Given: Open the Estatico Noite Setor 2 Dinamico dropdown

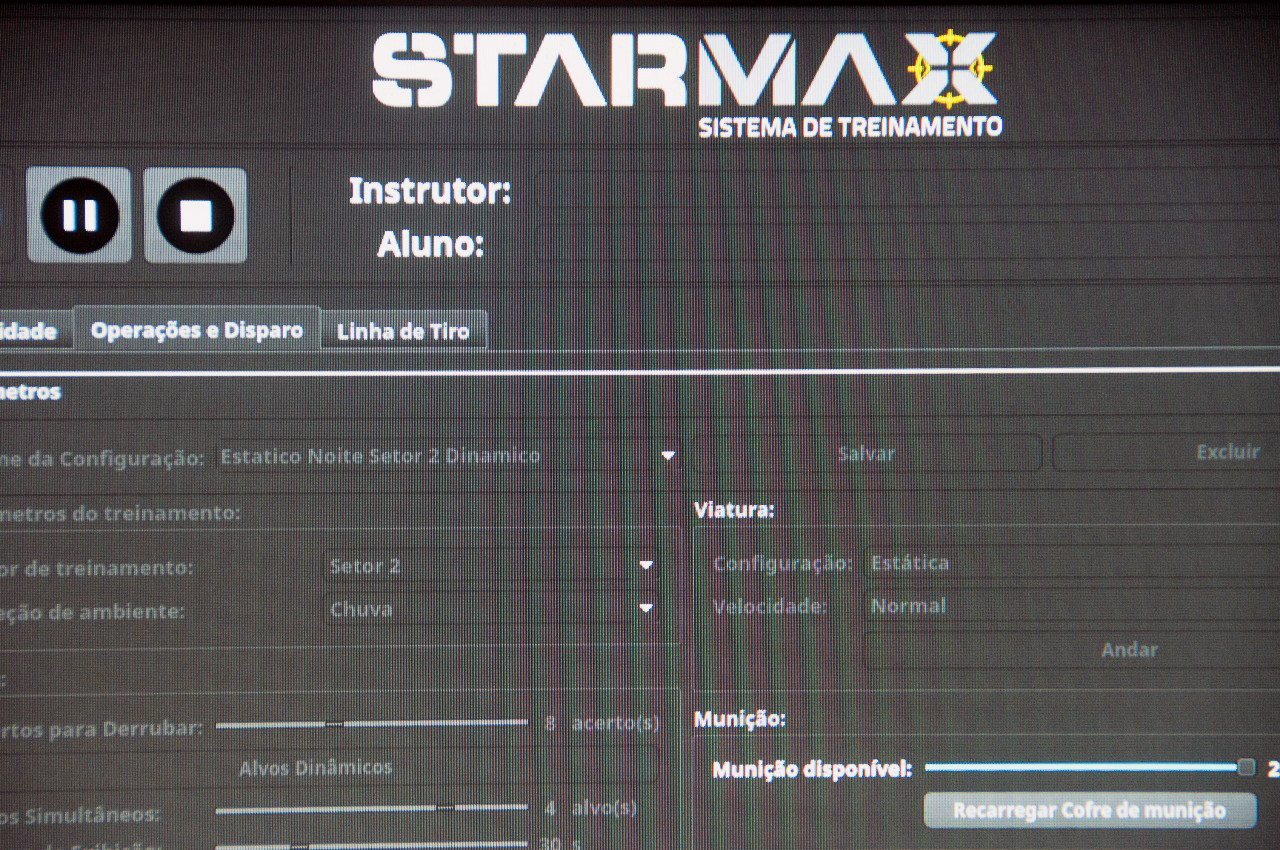Looking at the screenshot, I should pyautogui.click(x=448, y=455).
